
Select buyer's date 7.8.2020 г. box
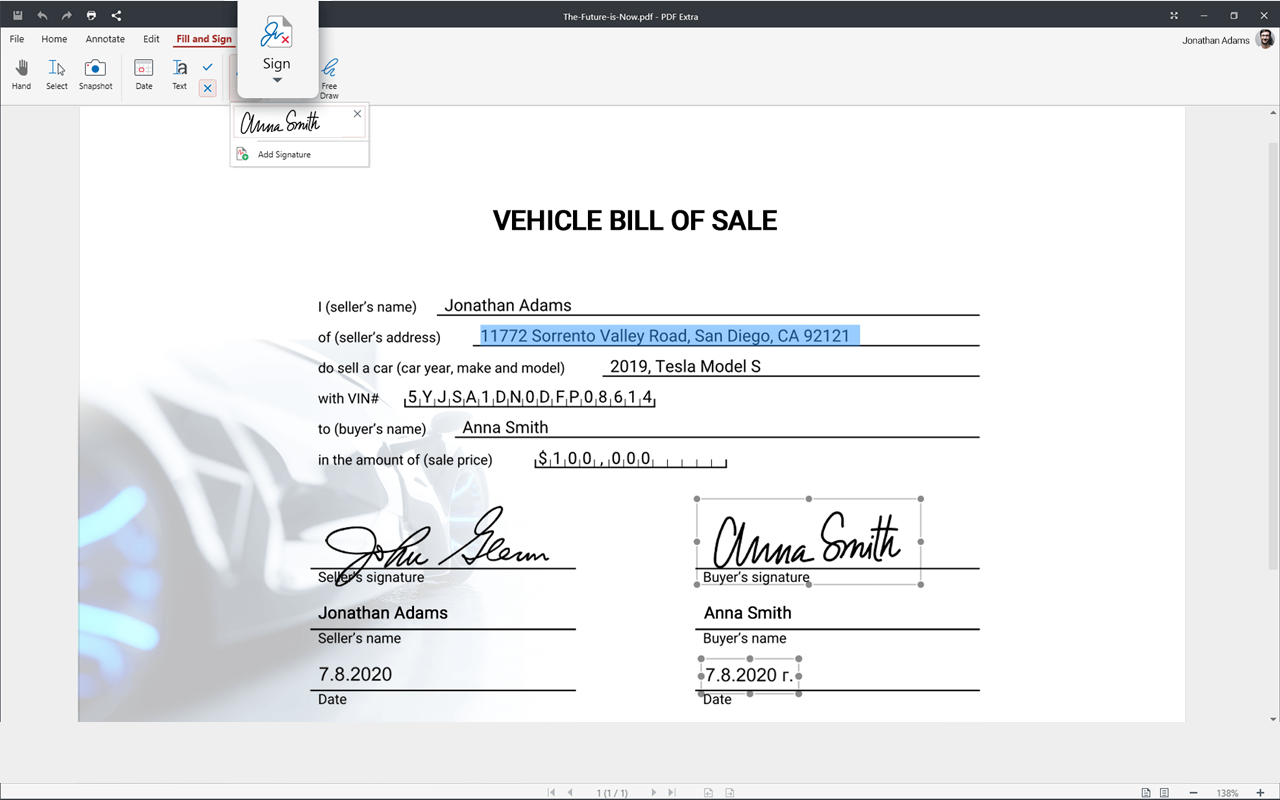point(750,676)
